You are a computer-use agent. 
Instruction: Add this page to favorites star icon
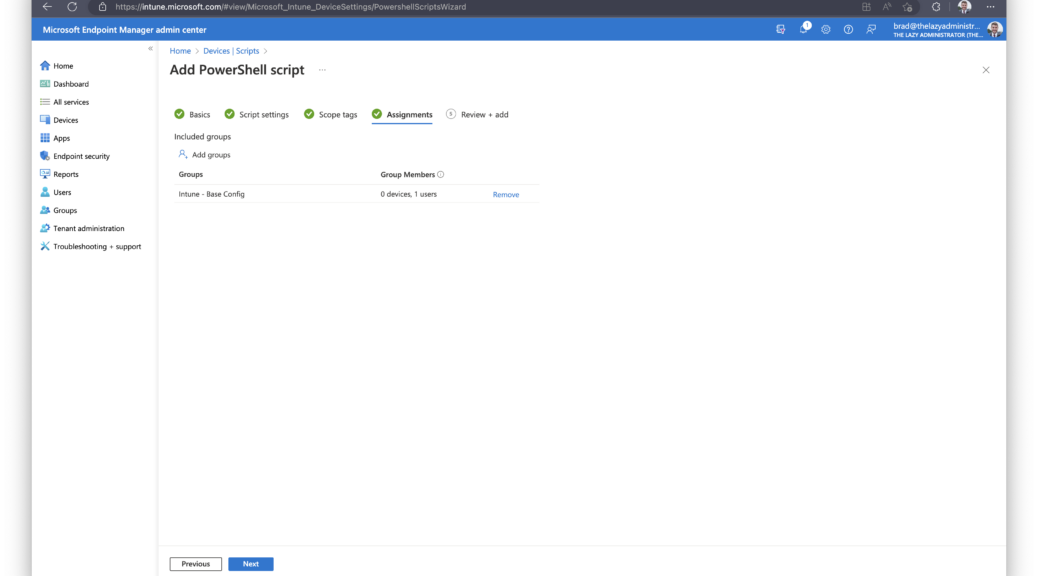[x=908, y=7]
